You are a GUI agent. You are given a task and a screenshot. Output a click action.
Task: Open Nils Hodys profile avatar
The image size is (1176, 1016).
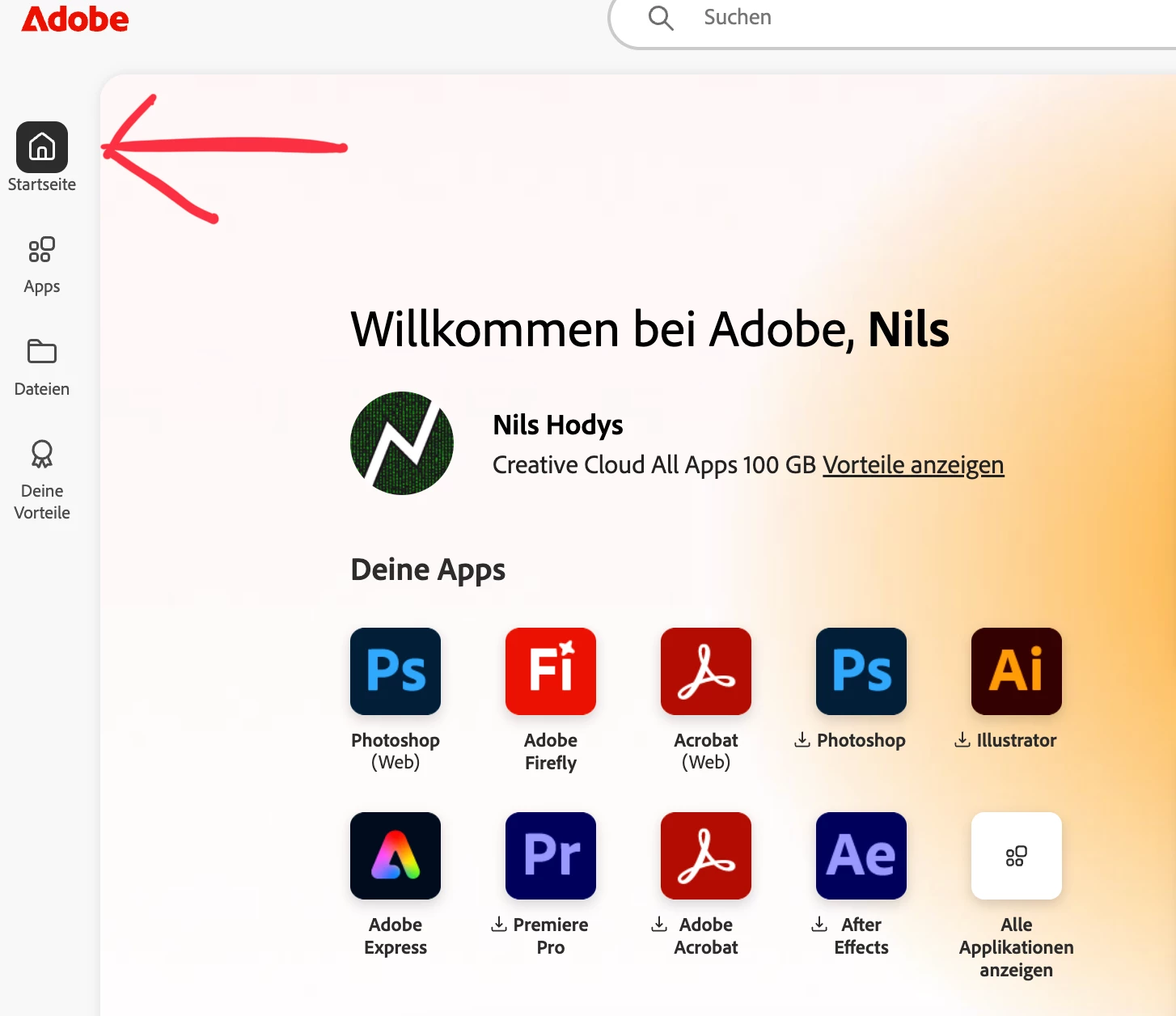pyautogui.click(x=402, y=443)
